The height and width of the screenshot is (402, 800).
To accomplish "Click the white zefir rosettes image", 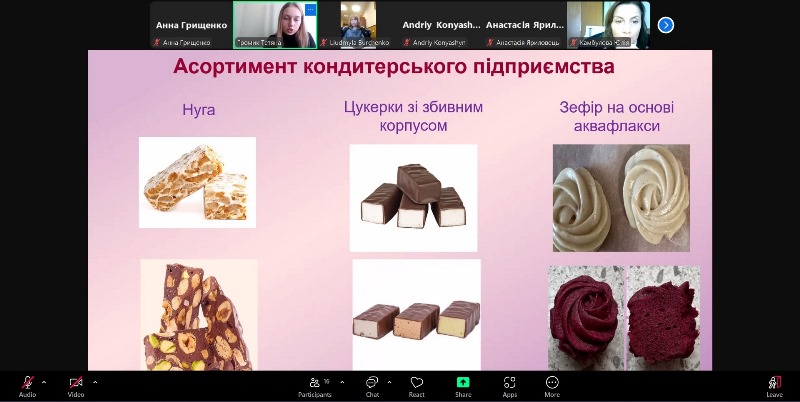I will click(x=621, y=198).
